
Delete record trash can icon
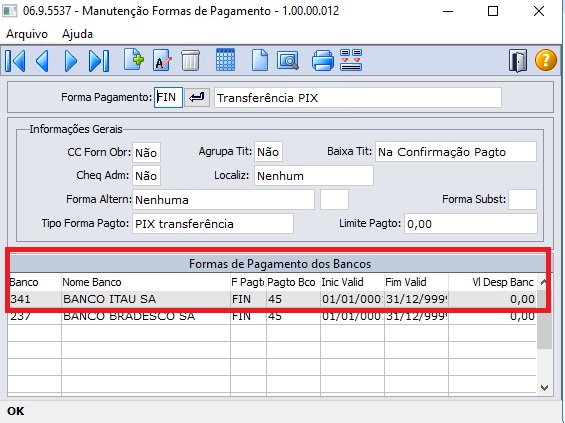tap(190, 60)
